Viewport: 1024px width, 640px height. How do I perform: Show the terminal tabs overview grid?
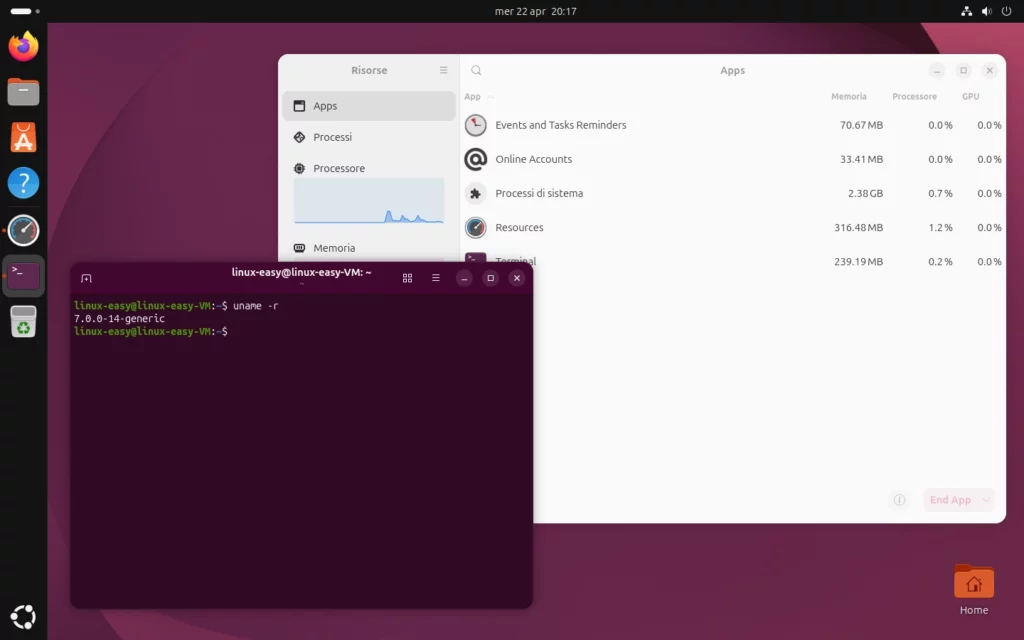[407, 278]
